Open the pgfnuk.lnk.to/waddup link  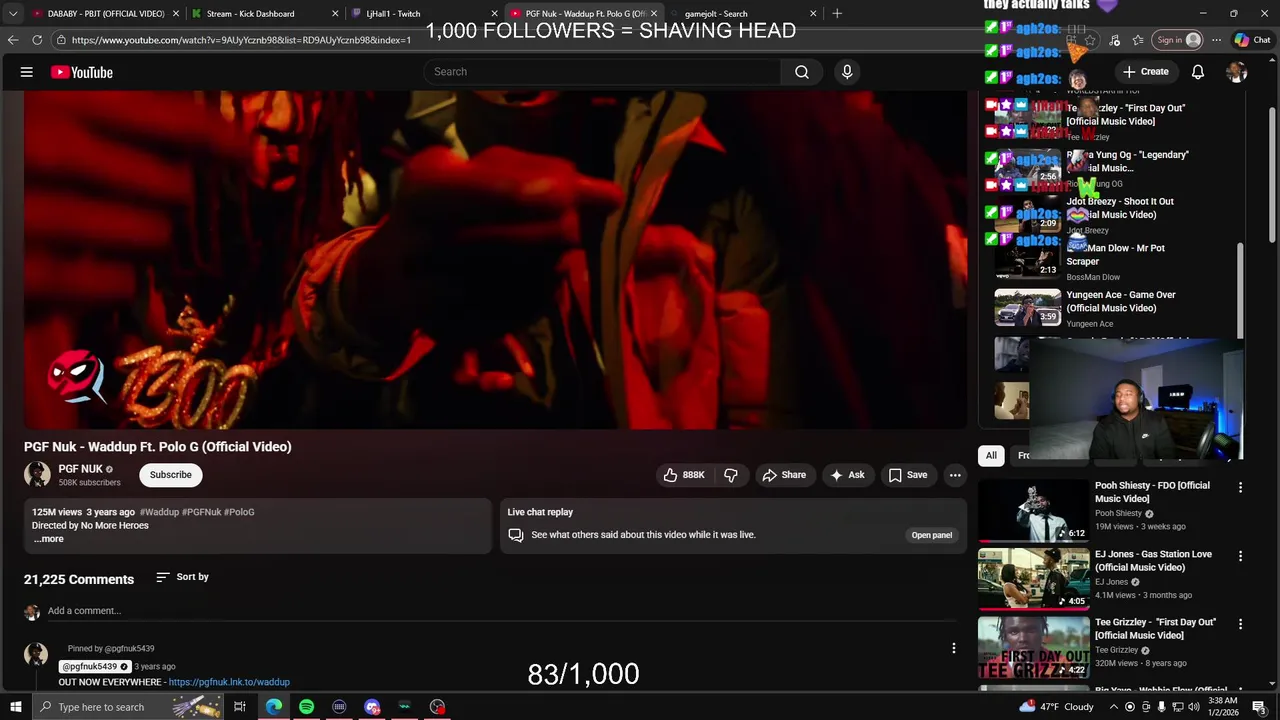229,682
